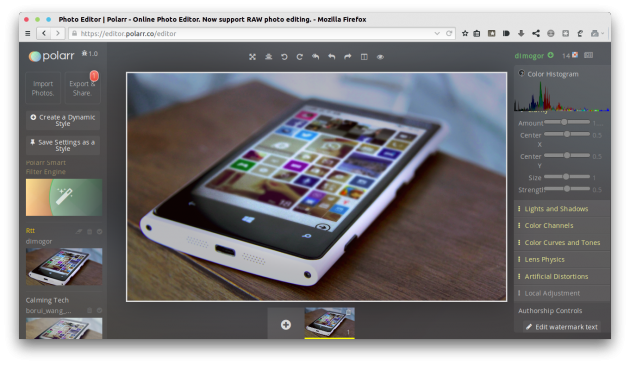Click the green icon next to dimogor
The height and width of the screenshot is (365, 630).
550,55
